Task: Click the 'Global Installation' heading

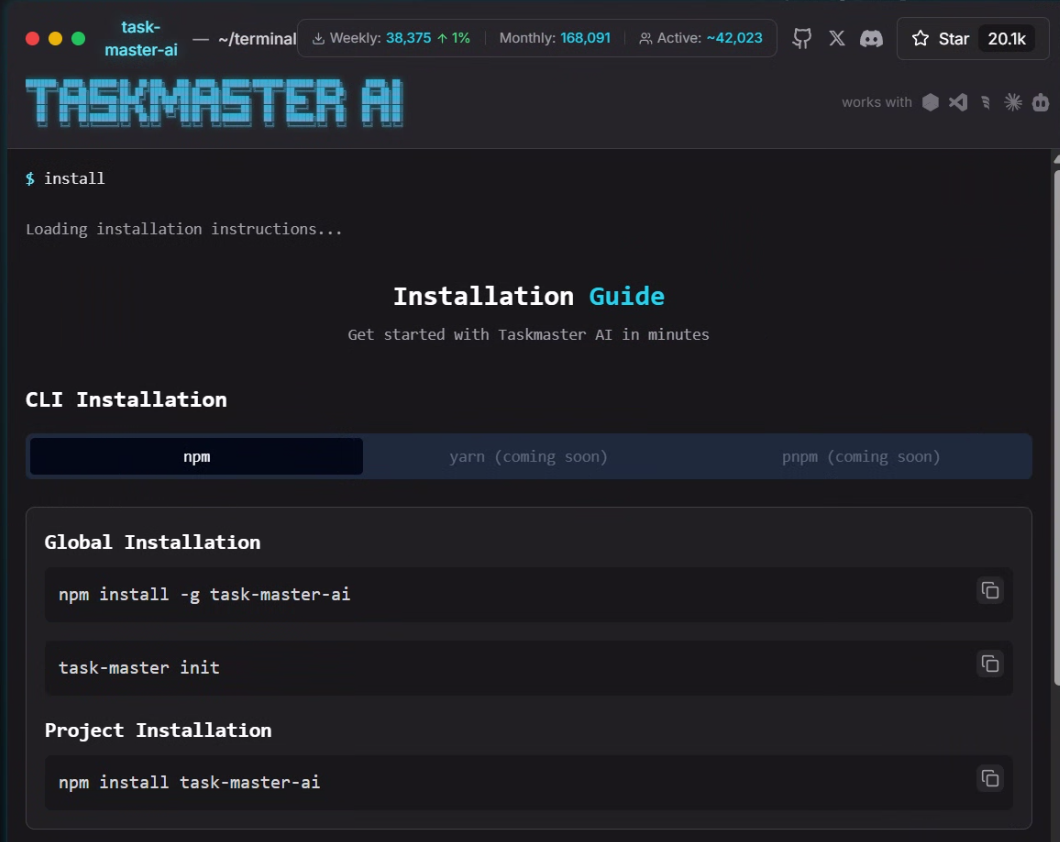Action: (x=152, y=542)
